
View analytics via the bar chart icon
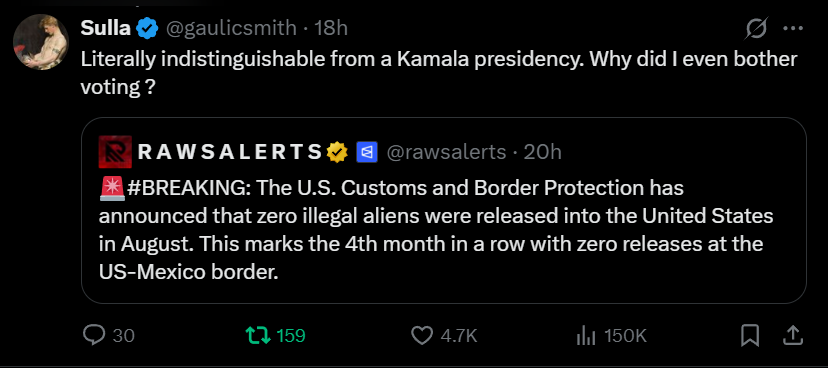click(586, 336)
